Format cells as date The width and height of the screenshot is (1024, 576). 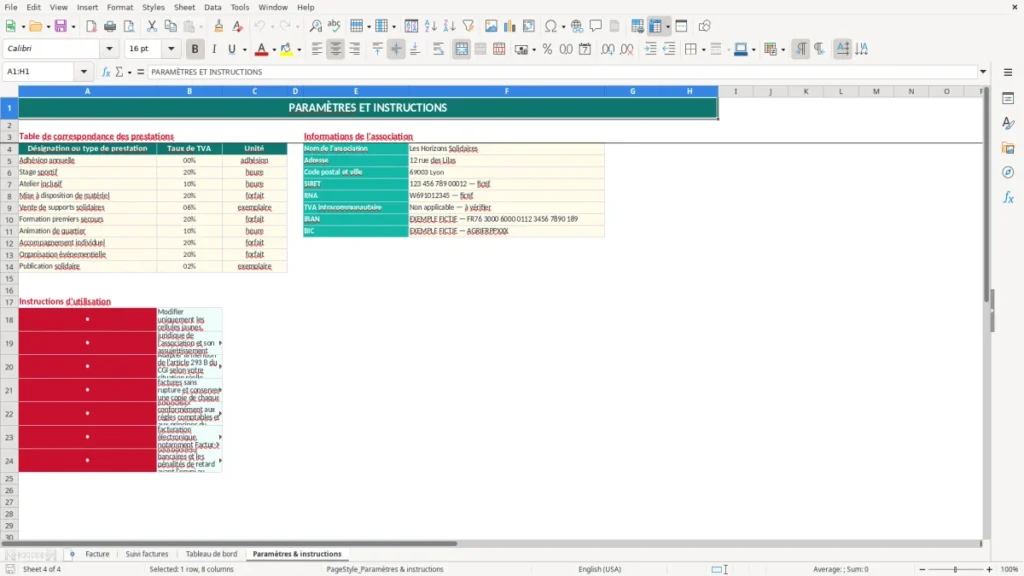[x=585, y=49]
